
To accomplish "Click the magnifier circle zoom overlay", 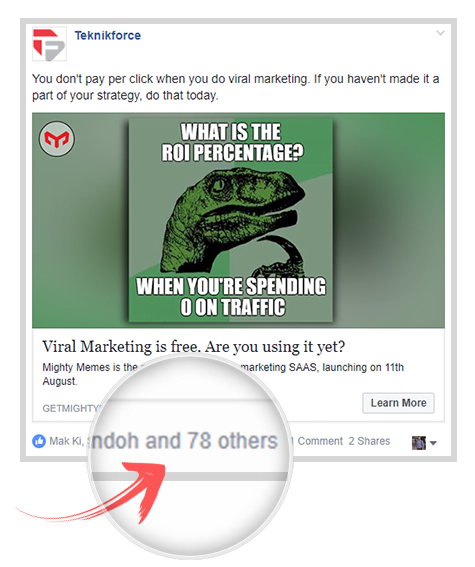I will click(x=191, y=456).
